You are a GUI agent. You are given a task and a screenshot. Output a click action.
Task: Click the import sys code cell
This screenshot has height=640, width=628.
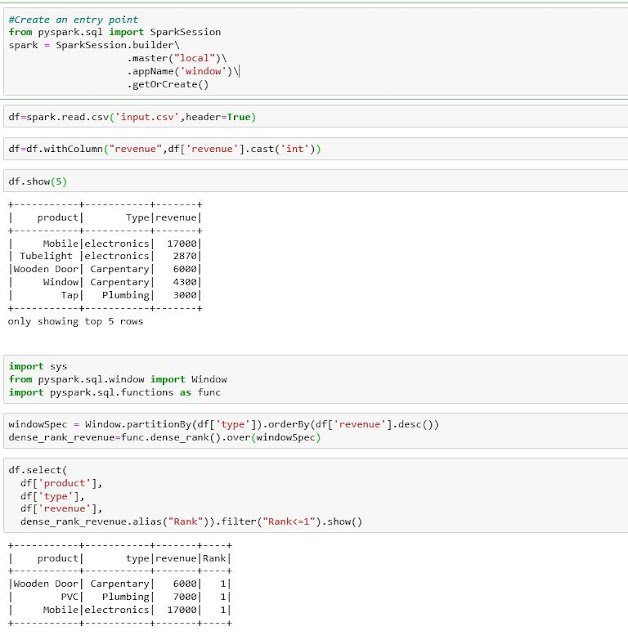(315, 379)
